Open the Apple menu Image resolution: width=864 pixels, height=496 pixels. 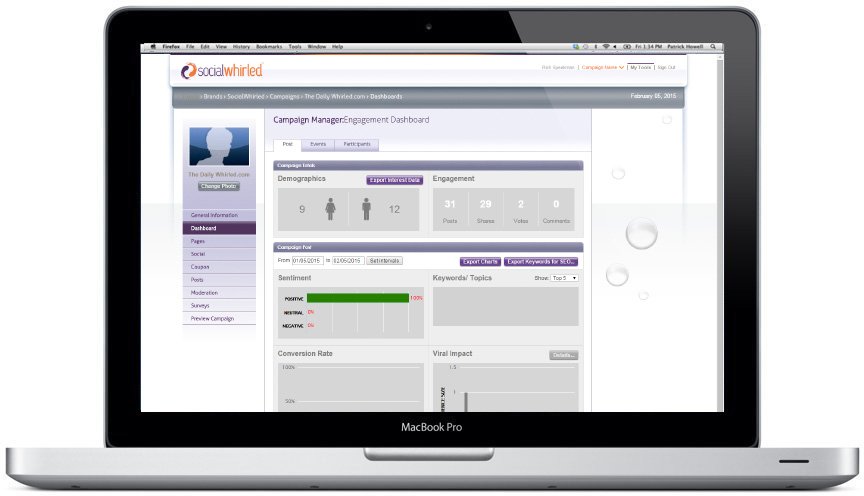tap(153, 46)
